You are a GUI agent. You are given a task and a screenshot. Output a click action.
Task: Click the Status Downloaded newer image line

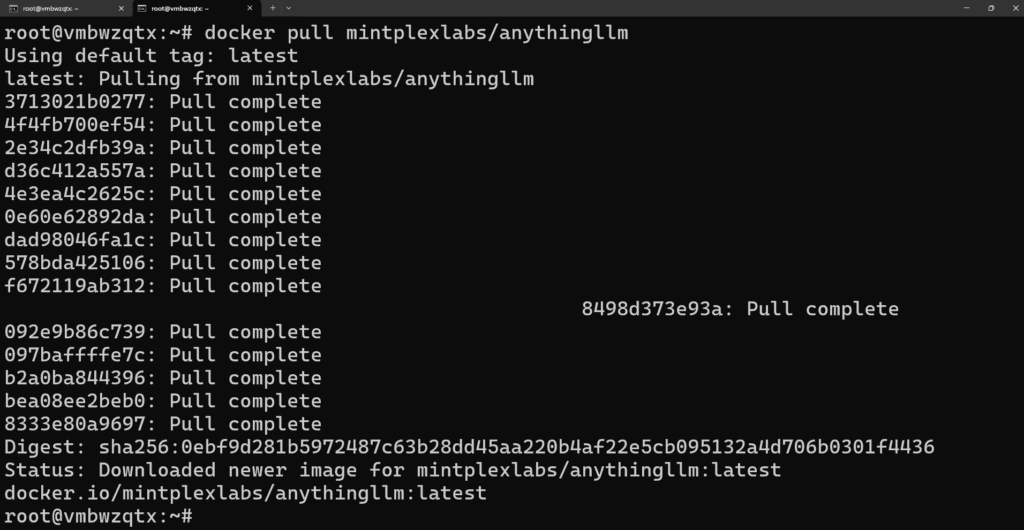(392, 470)
